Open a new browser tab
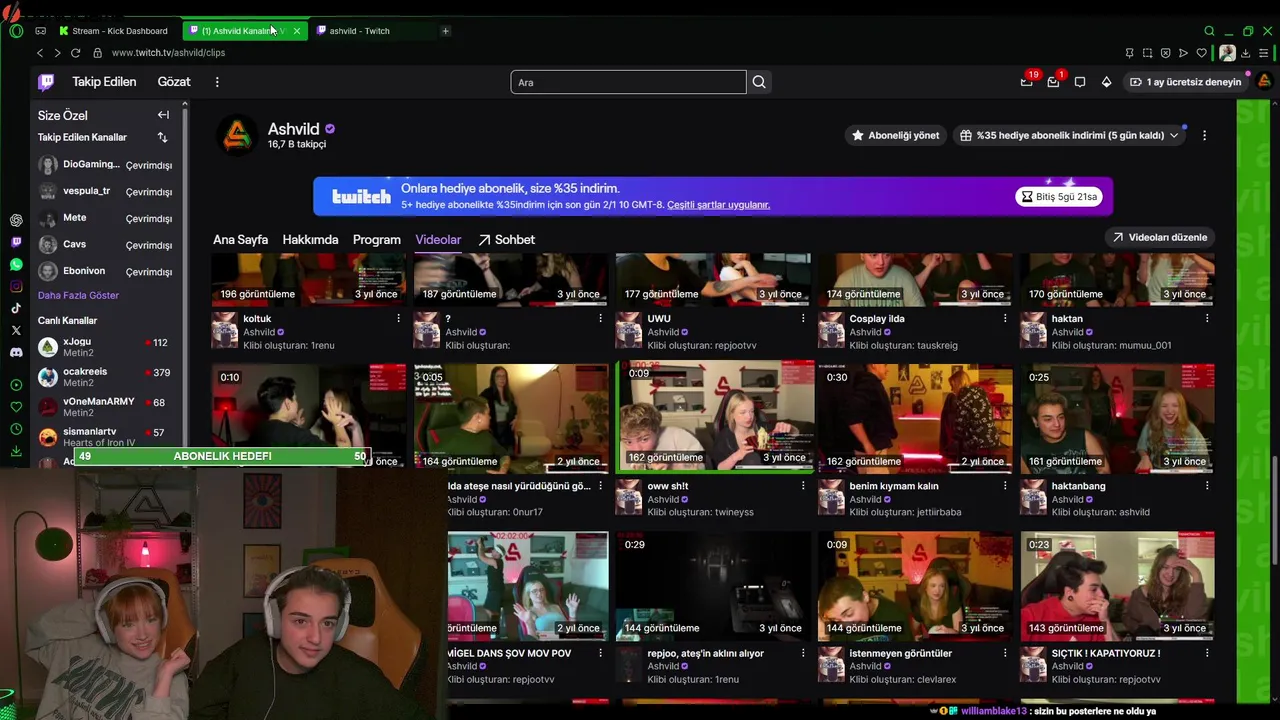 pos(445,31)
